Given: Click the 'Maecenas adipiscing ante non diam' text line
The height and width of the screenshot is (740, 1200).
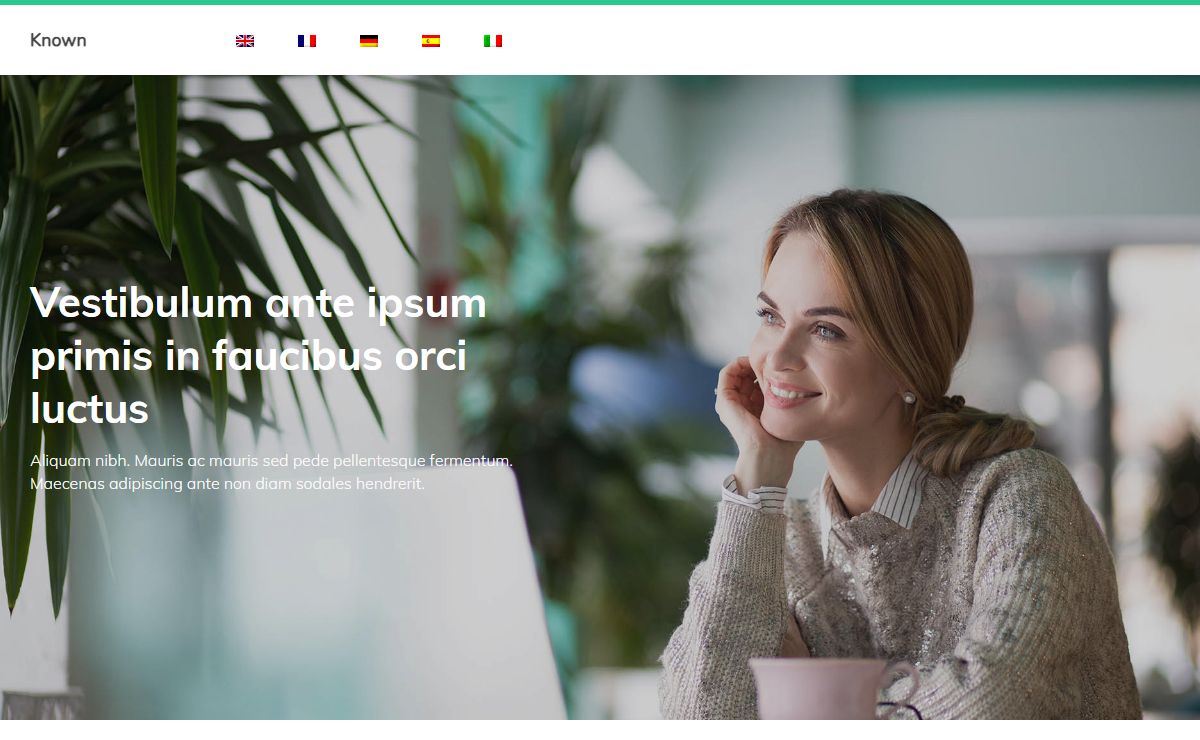Looking at the screenshot, I should click(x=227, y=484).
